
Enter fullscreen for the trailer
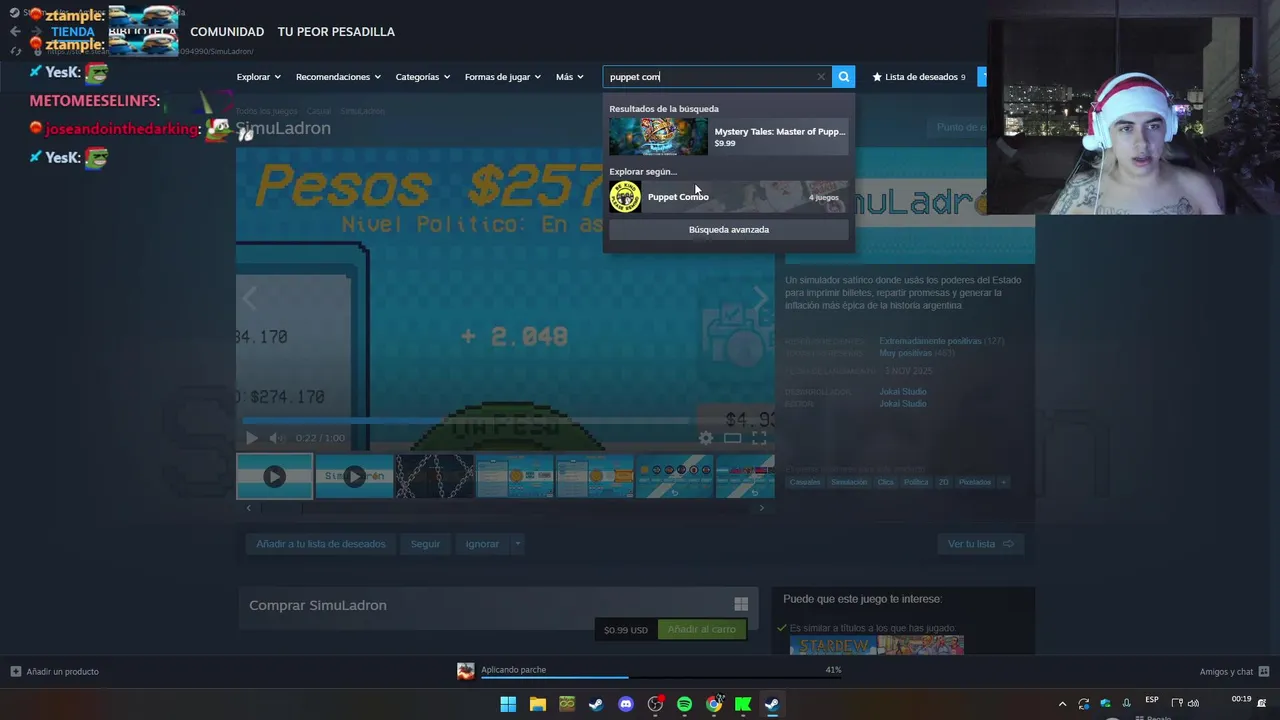point(759,438)
